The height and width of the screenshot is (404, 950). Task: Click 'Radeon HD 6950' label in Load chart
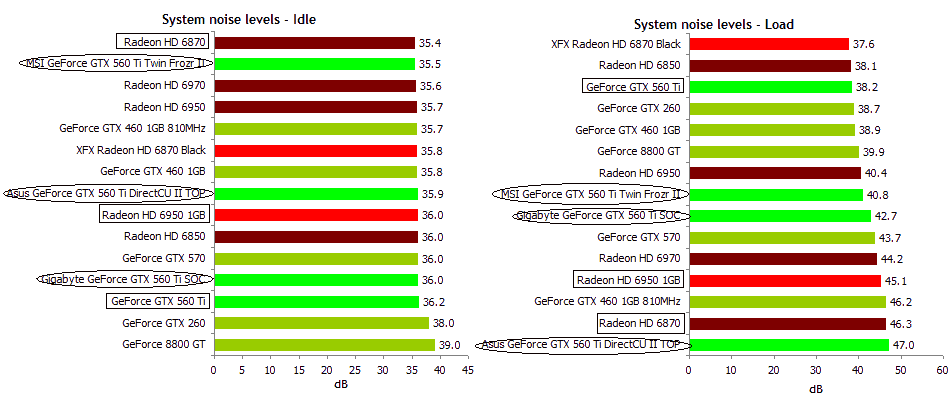[x=640, y=173]
